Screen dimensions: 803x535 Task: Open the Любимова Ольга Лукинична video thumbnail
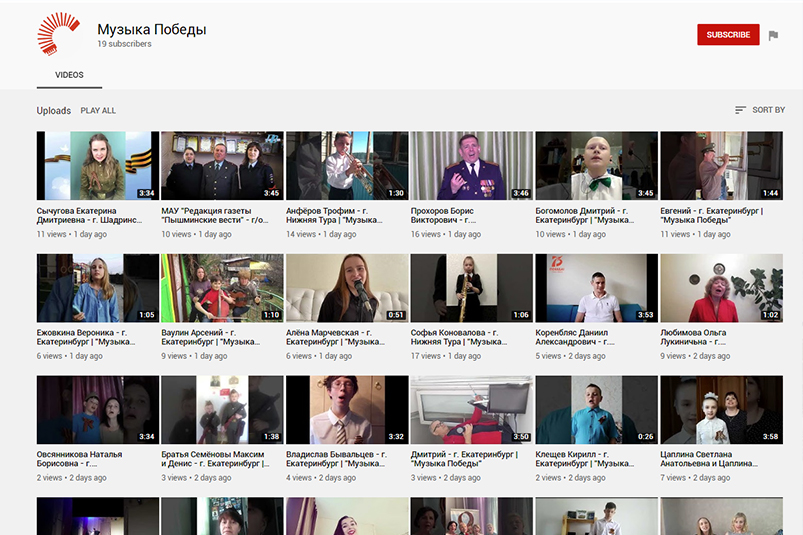[721, 288]
